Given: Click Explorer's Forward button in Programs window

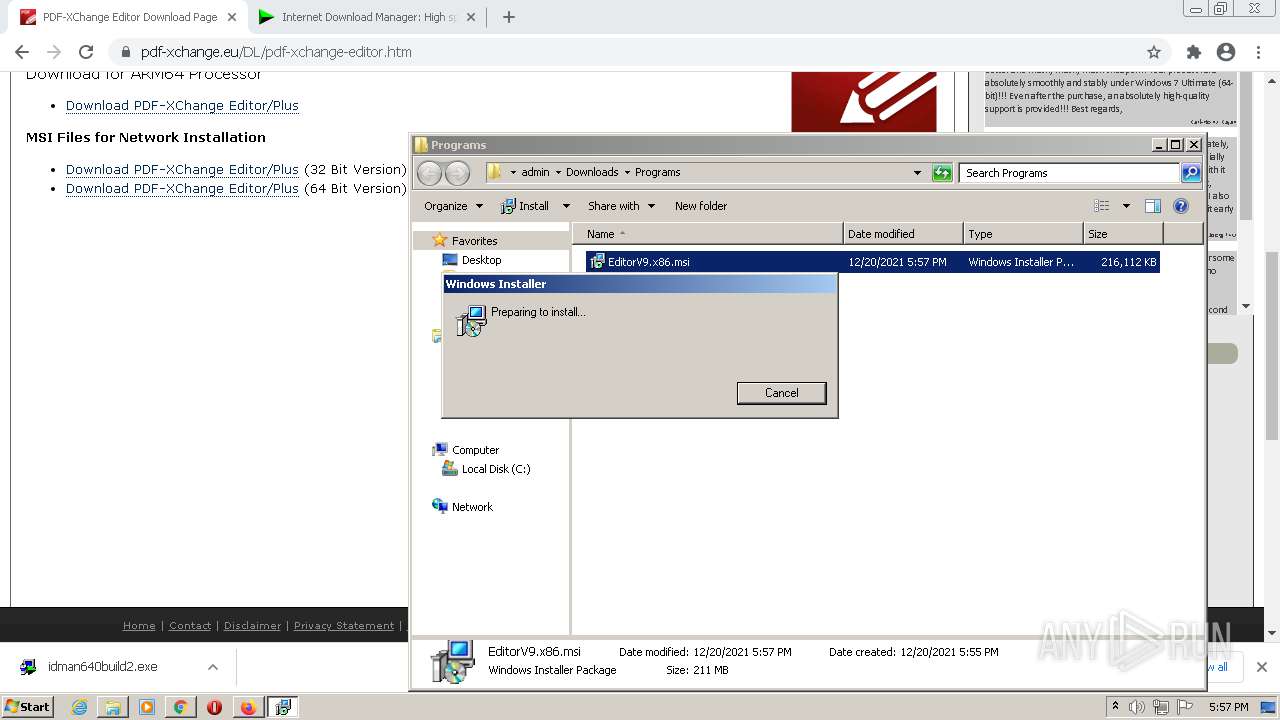Looking at the screenshot, I should 457,173.
